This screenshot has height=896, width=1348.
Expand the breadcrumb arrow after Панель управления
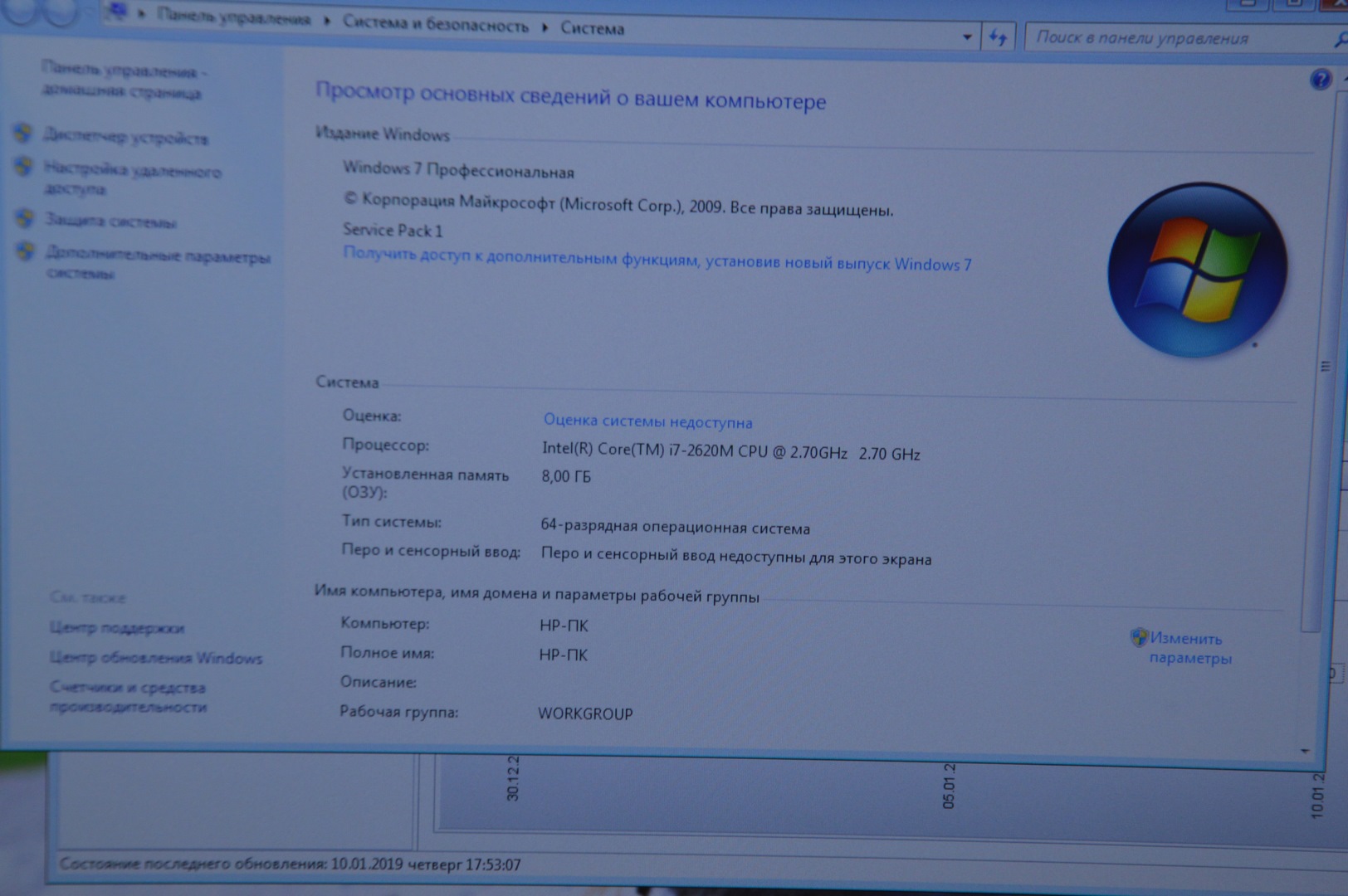coord(326,22)
